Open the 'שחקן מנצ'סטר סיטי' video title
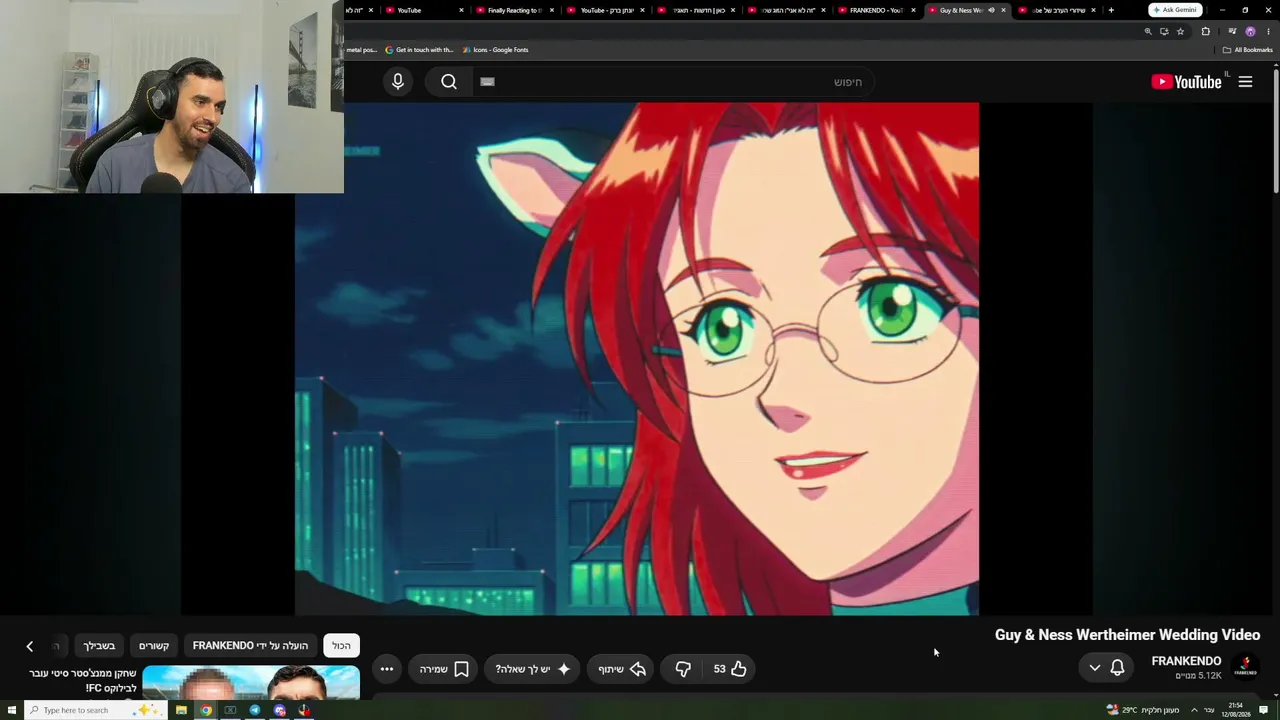 [x=83, y=681]
